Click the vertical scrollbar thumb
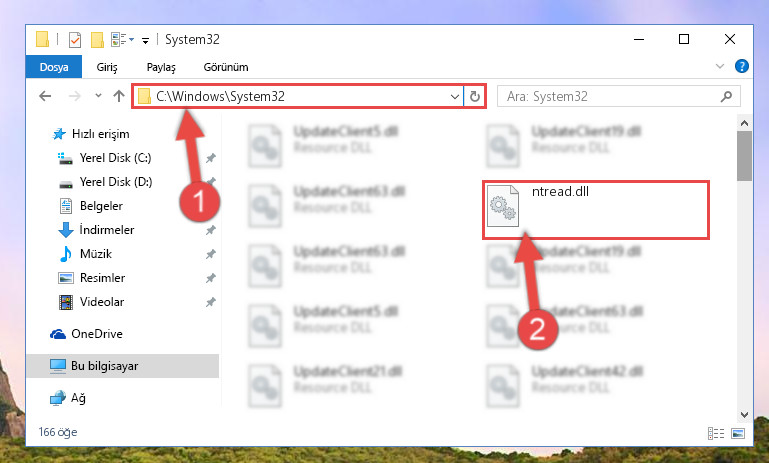 744,156
